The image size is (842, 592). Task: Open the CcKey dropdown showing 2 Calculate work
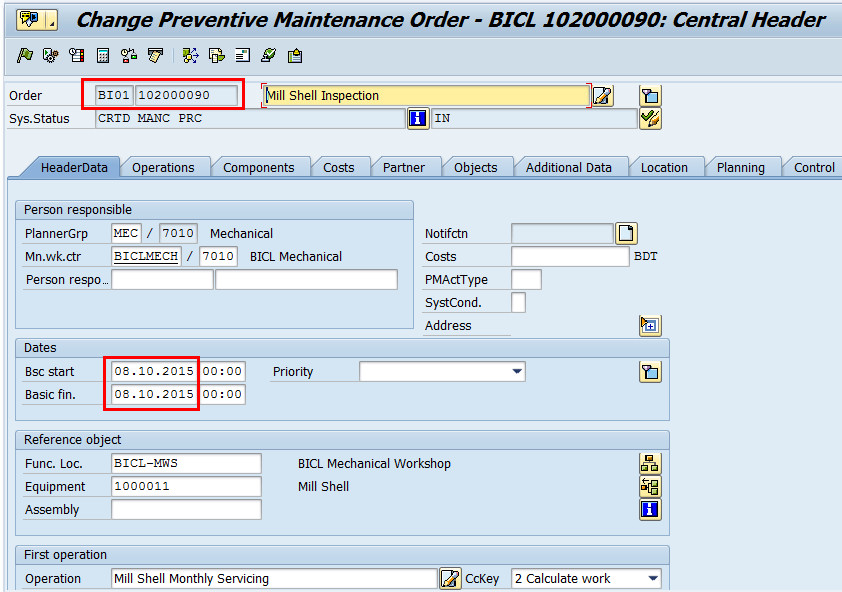[652, 578]
